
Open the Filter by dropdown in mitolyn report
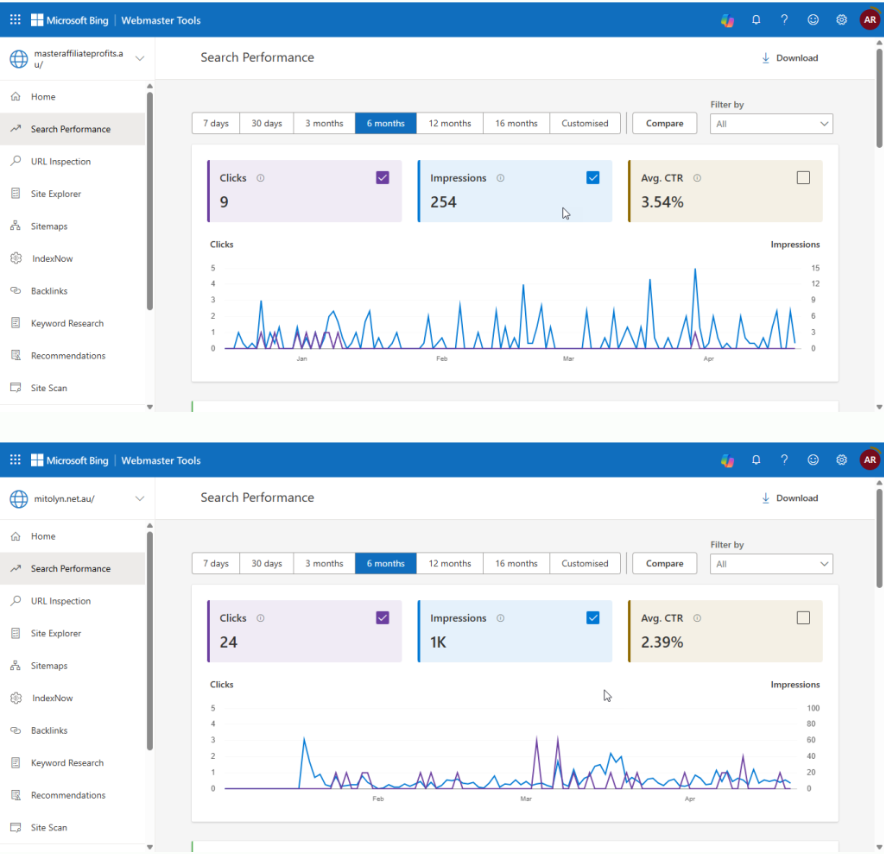click(x=771, y=564)
